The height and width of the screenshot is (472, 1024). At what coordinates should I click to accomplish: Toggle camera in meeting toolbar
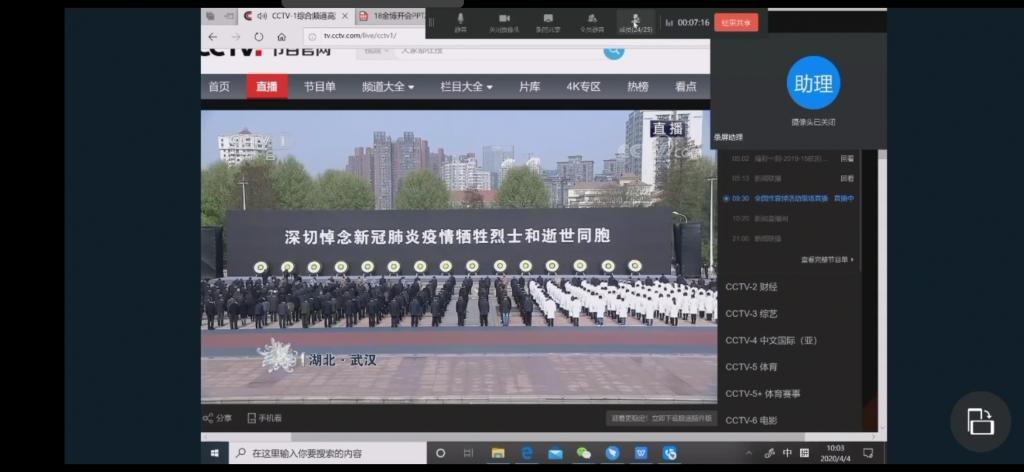click(504, 21)
